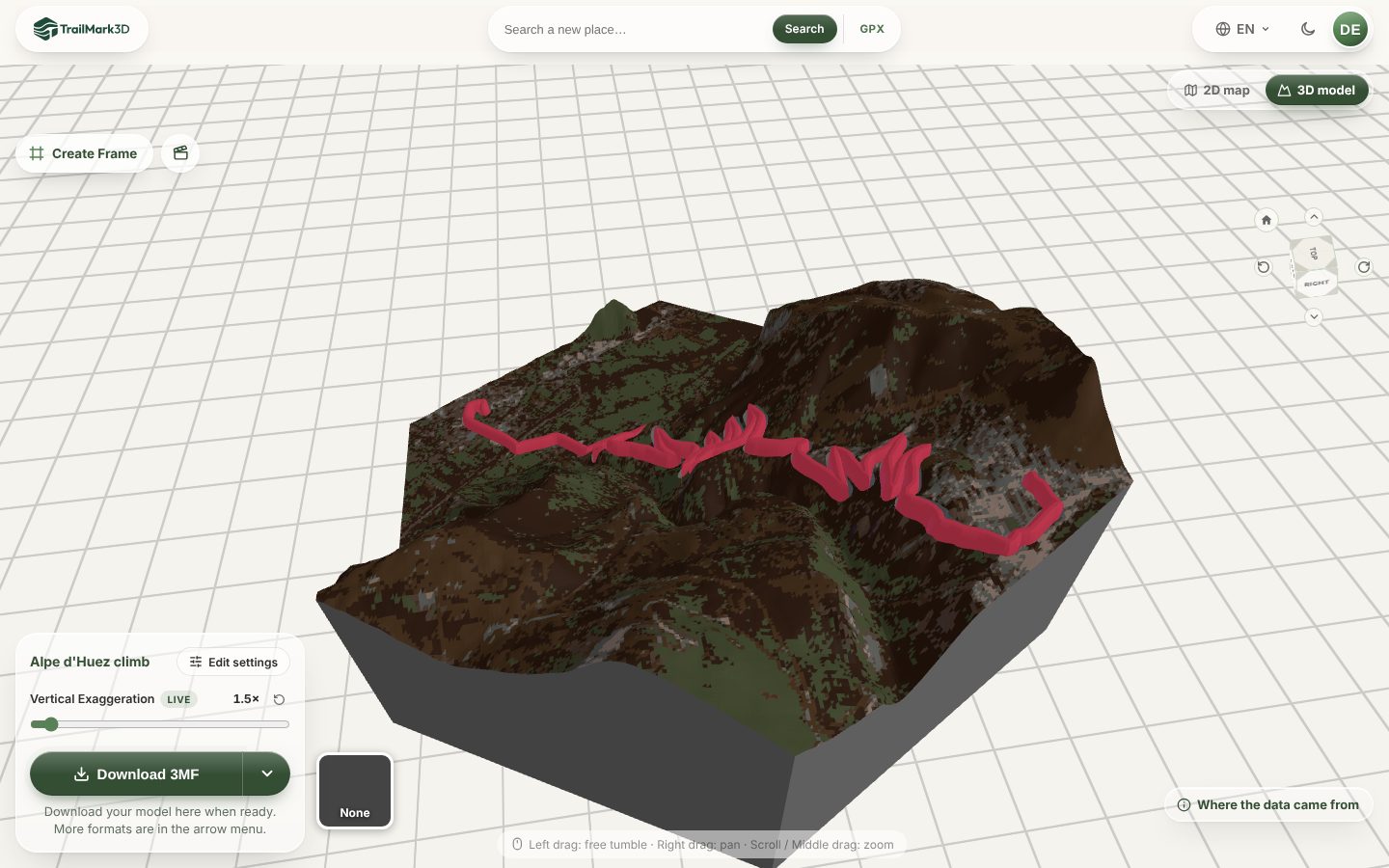Reset vertical exaggeration value icon
Viewport: 1389px width, 868px height.
pos(279,699)
